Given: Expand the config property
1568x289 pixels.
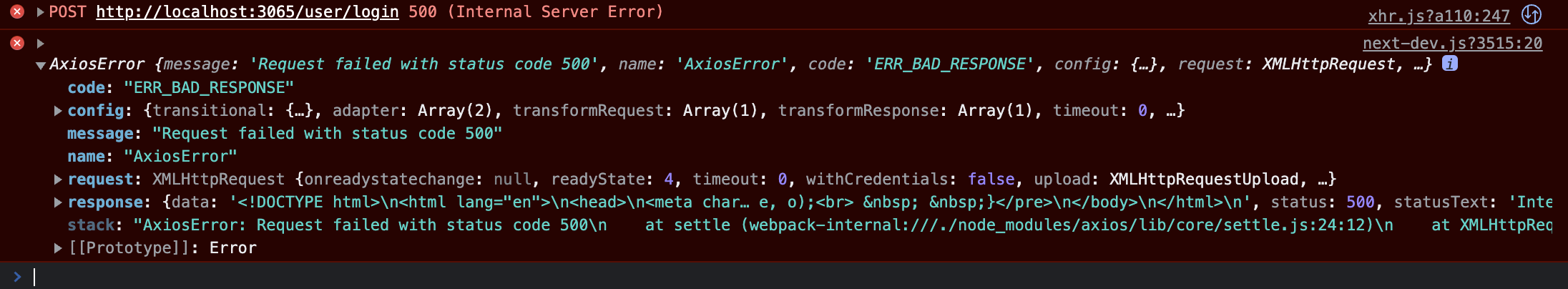Looking at the screenshot, I should coord(58,110).
